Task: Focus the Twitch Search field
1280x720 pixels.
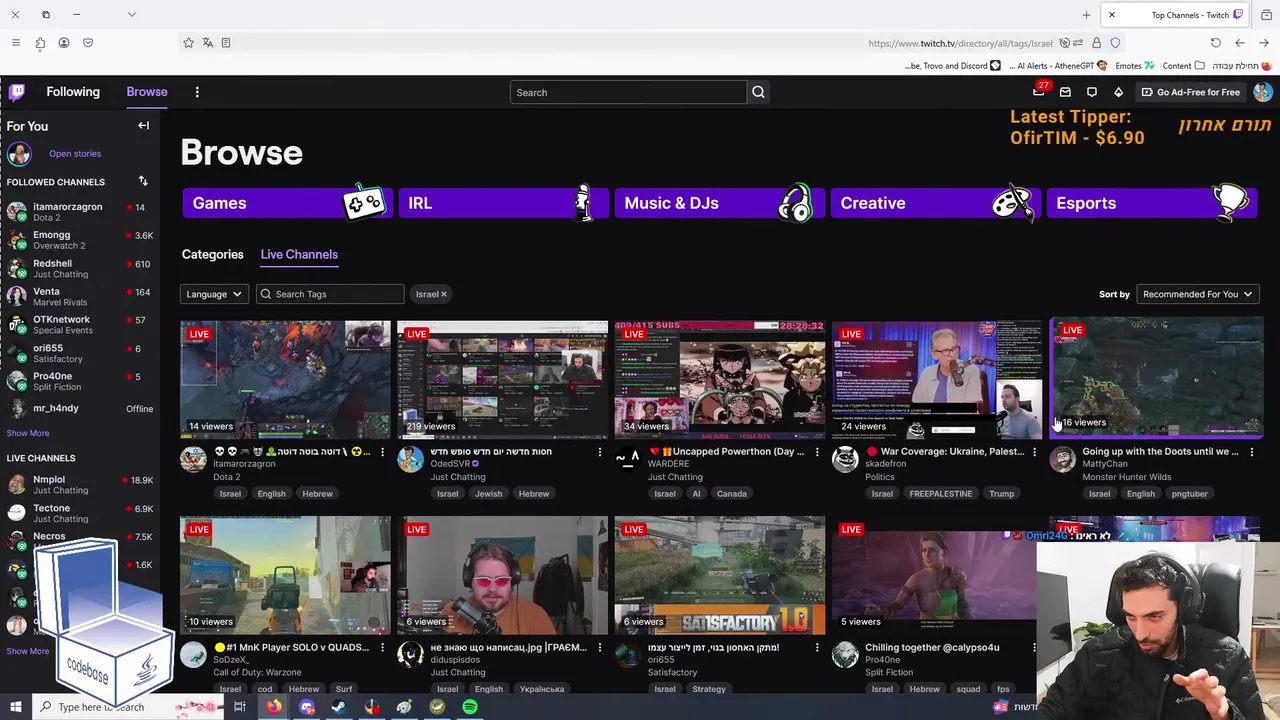Action: tap(628, 92)
